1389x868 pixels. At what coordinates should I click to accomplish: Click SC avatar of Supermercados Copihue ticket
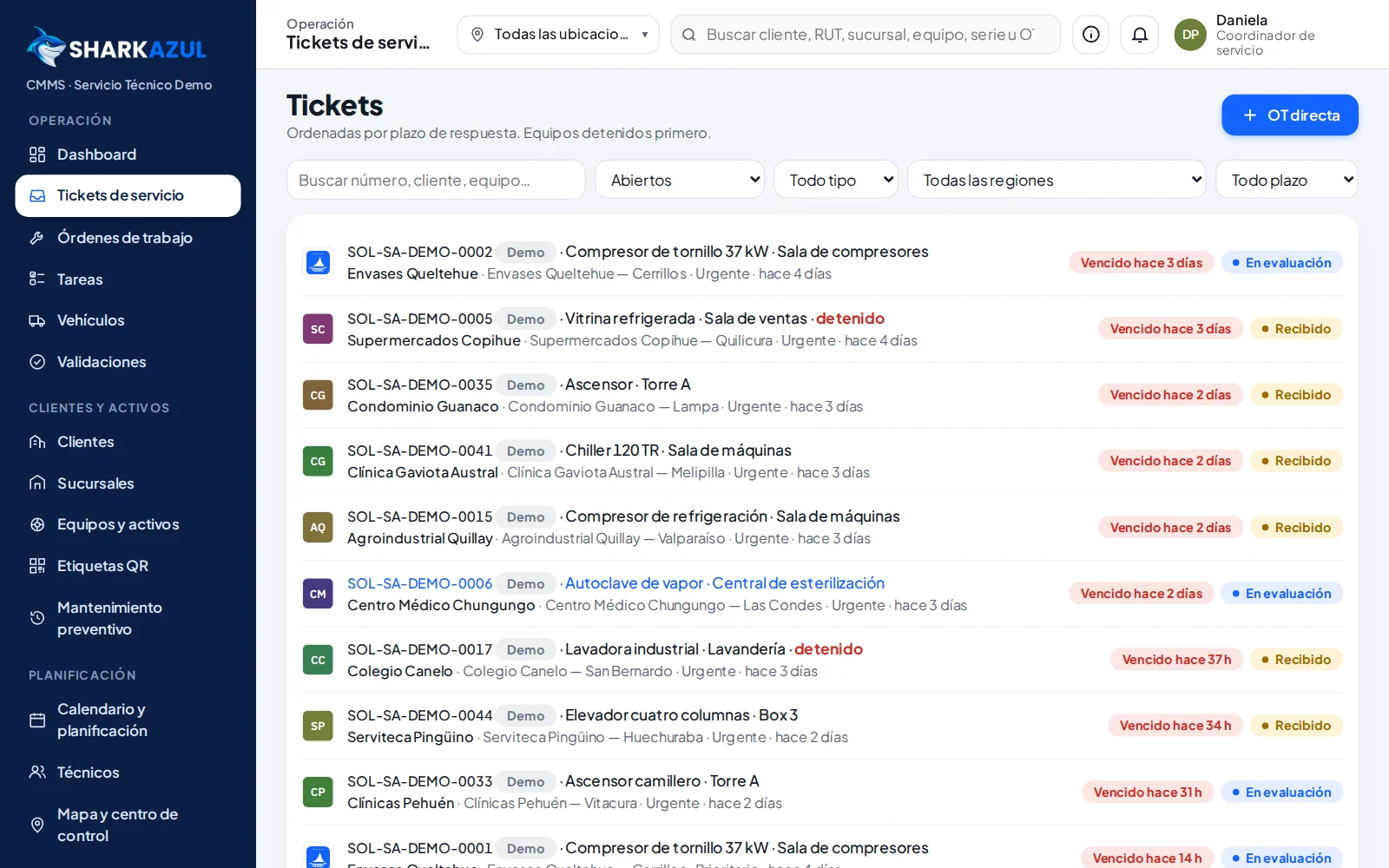[318, 329]
